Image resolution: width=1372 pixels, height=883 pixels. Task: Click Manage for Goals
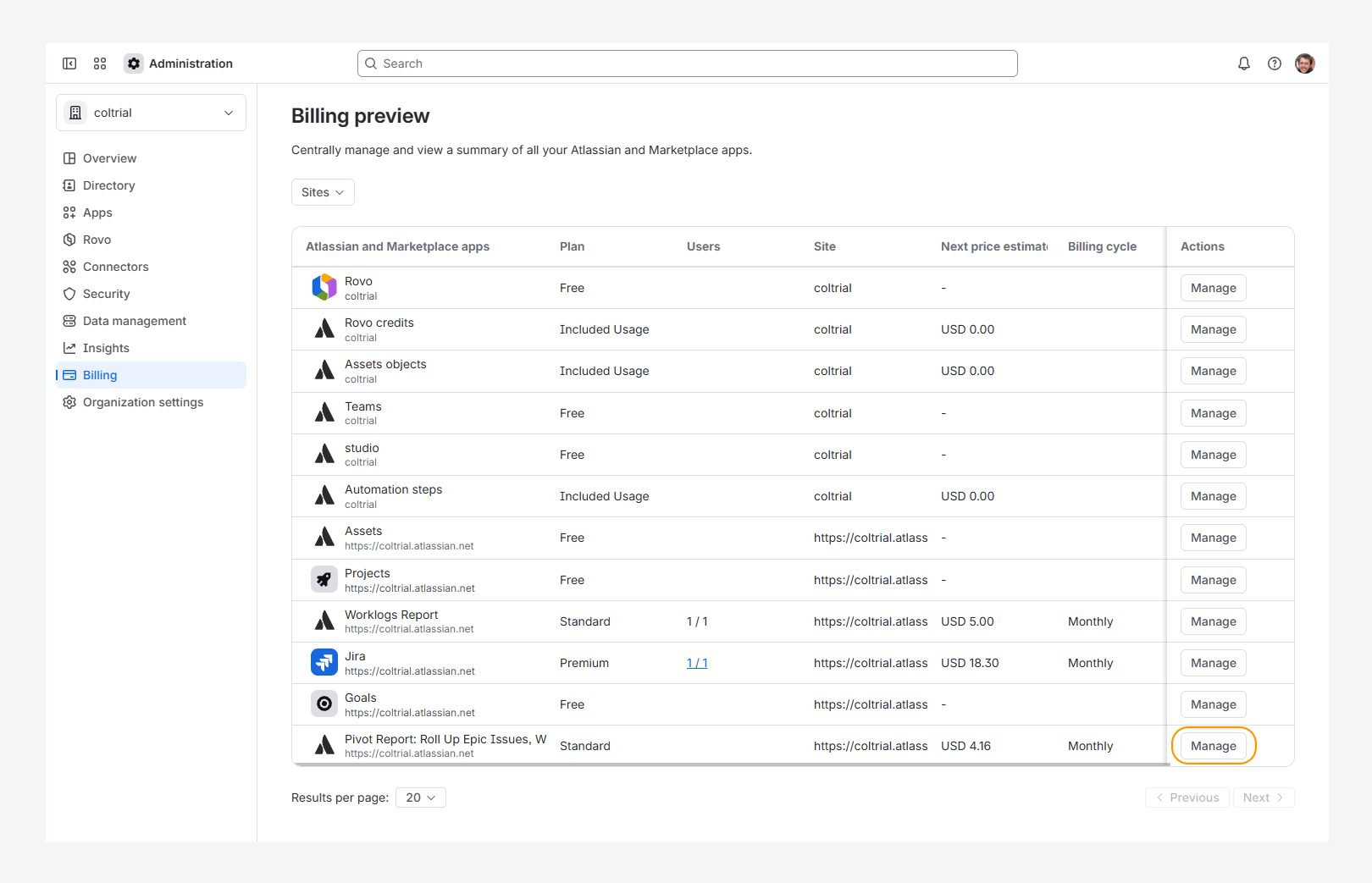coord(1214,704)
